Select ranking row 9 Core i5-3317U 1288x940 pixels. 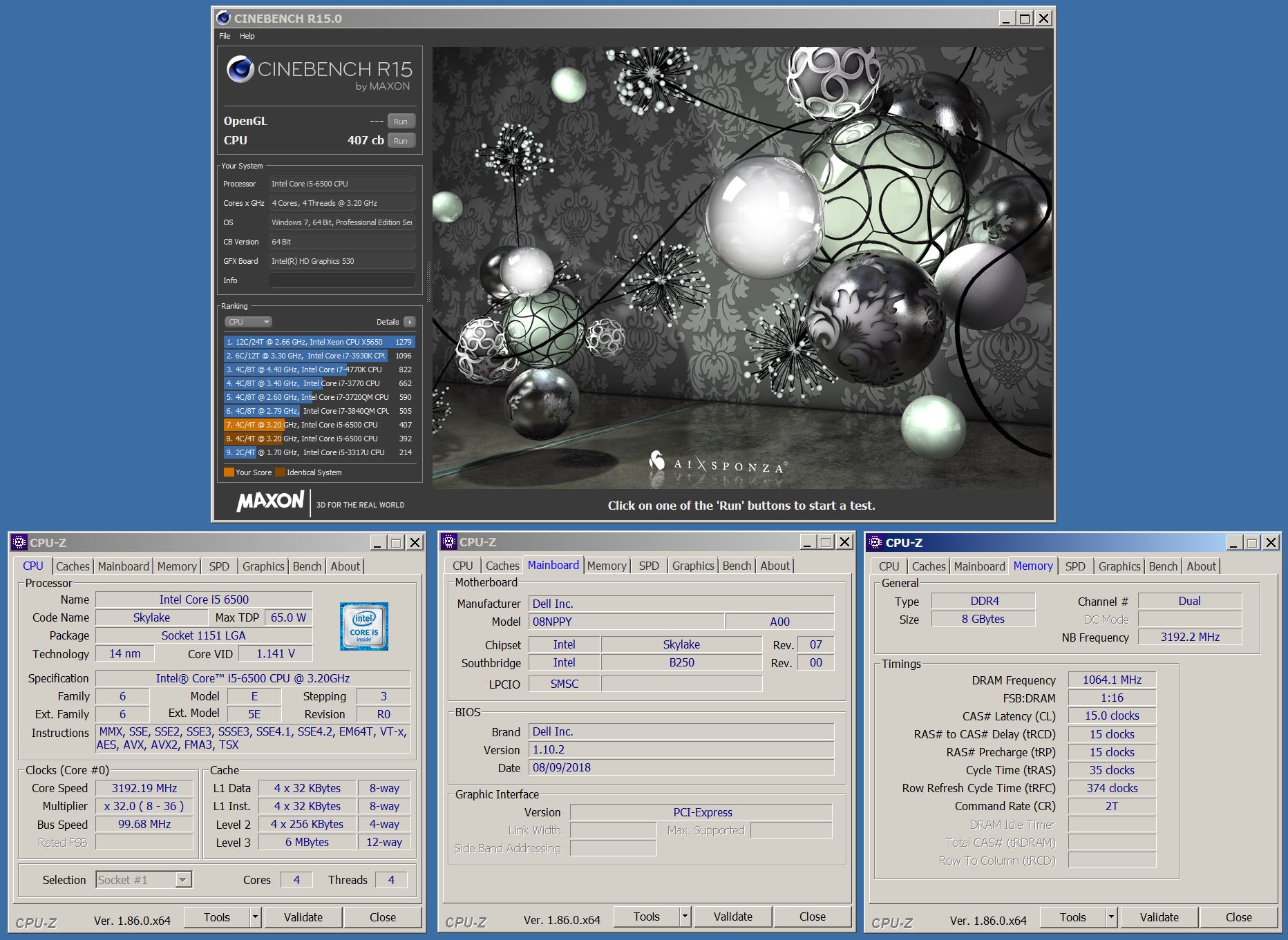pos(319,452)
